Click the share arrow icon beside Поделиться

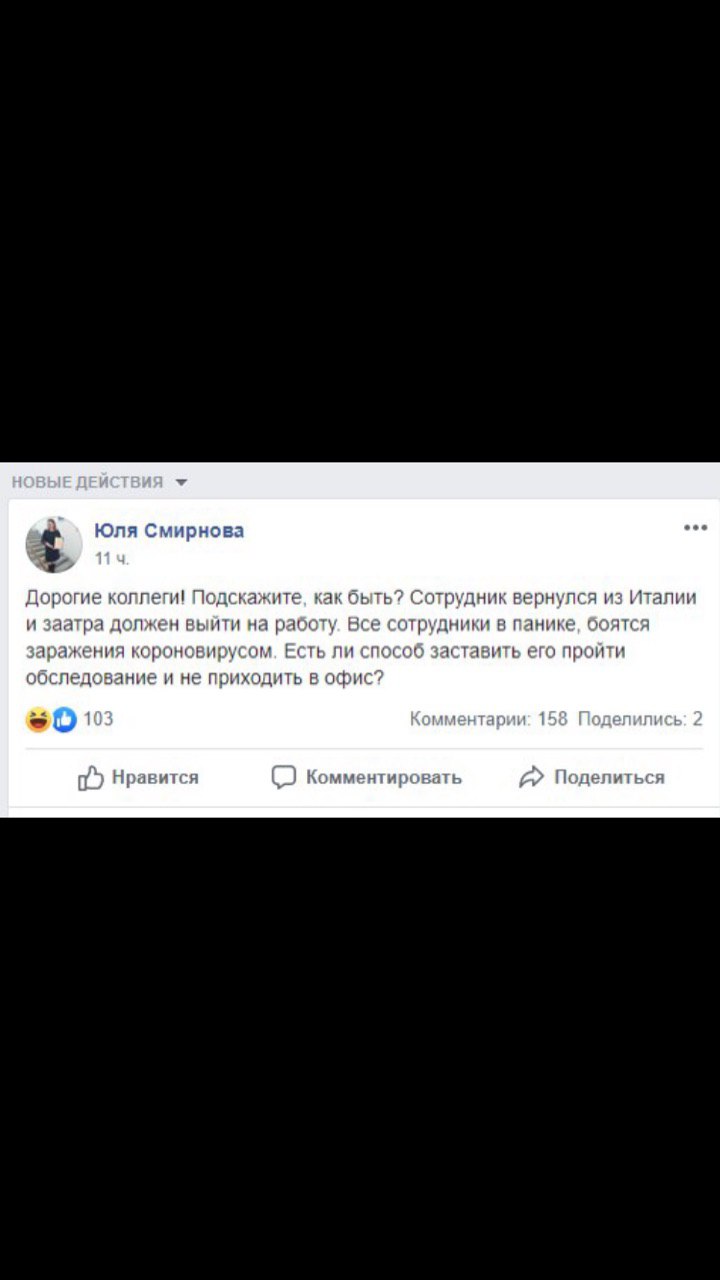tap(531, 777)
